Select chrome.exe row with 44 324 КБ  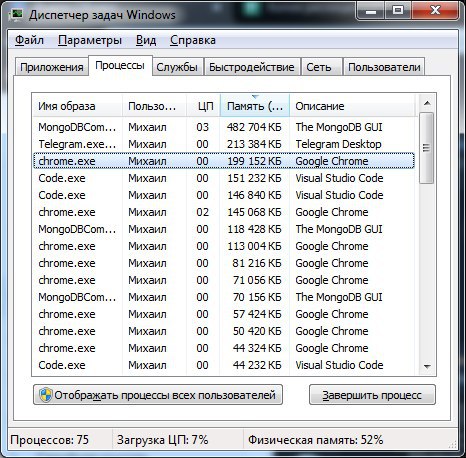224,348
